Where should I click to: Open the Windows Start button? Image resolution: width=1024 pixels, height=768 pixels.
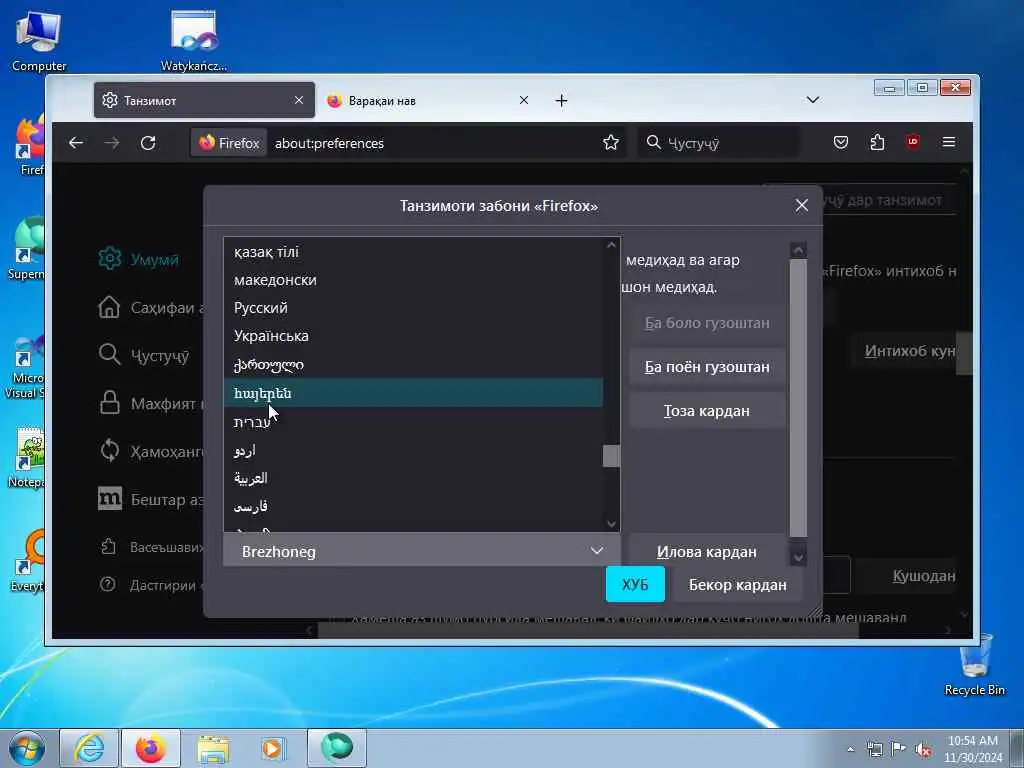point(27,748)
